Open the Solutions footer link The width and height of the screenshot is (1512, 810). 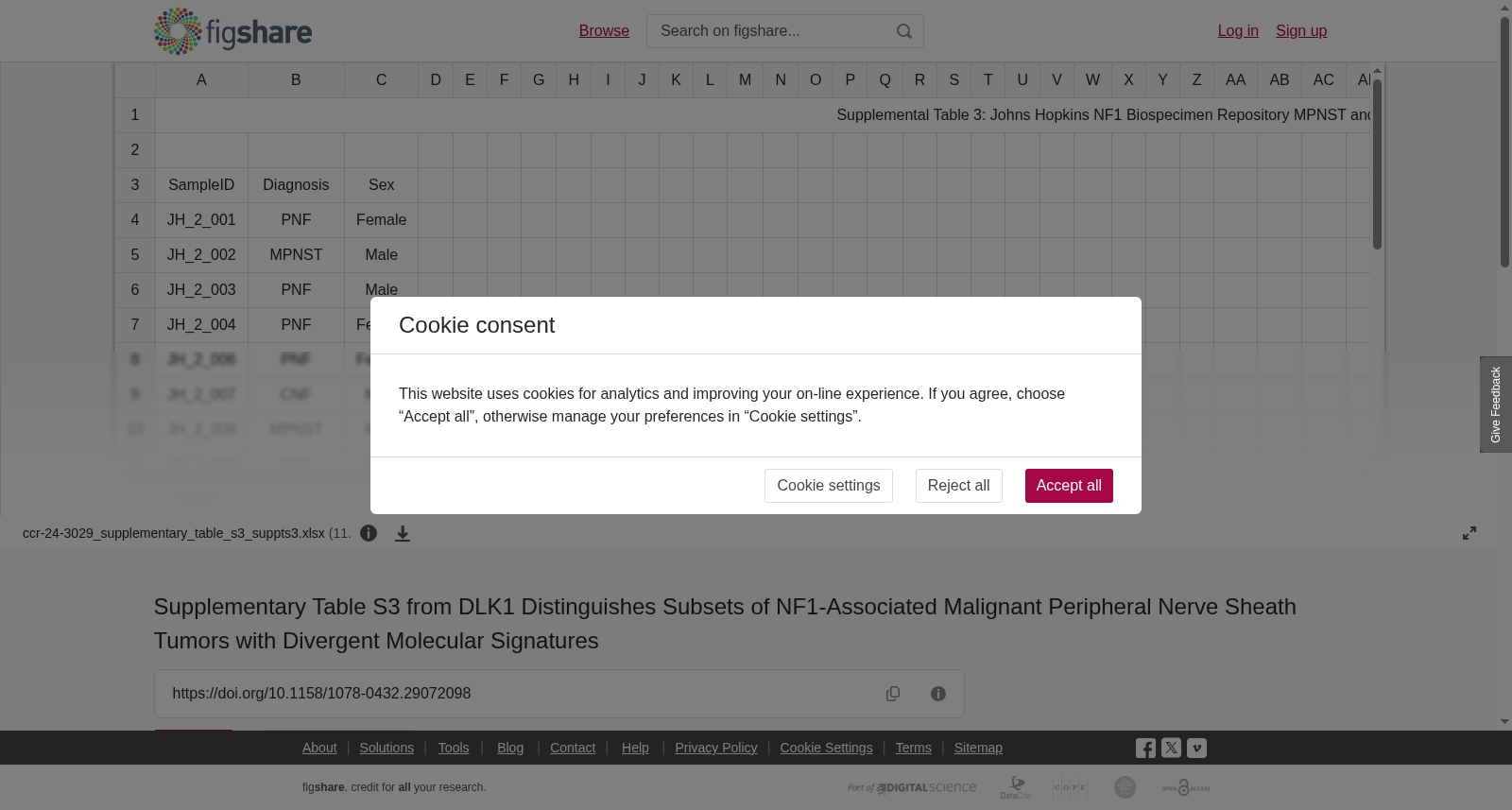tap(387, 748)
